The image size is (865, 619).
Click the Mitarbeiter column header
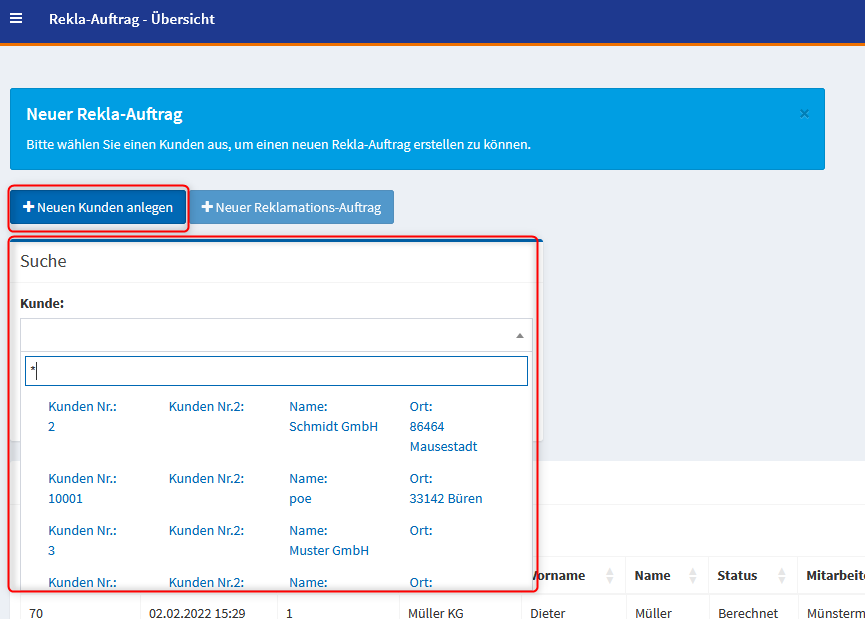point(835,576)
